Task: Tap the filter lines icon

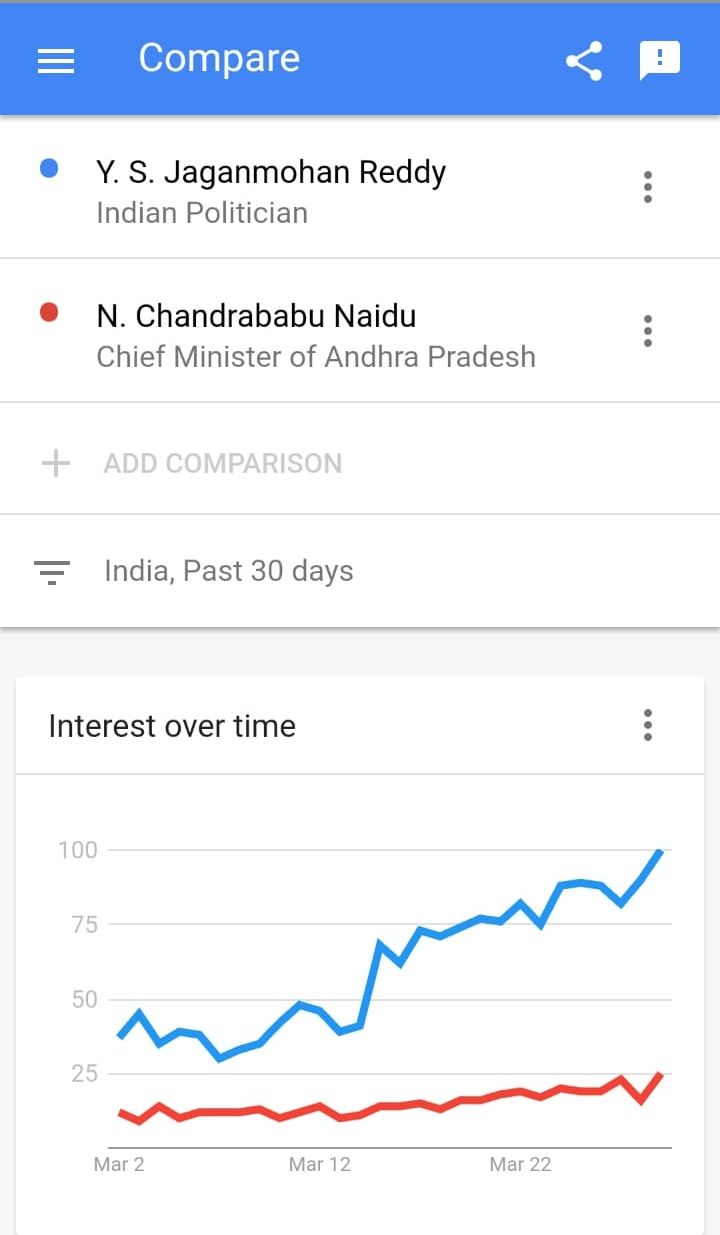Action: point(52,572)
